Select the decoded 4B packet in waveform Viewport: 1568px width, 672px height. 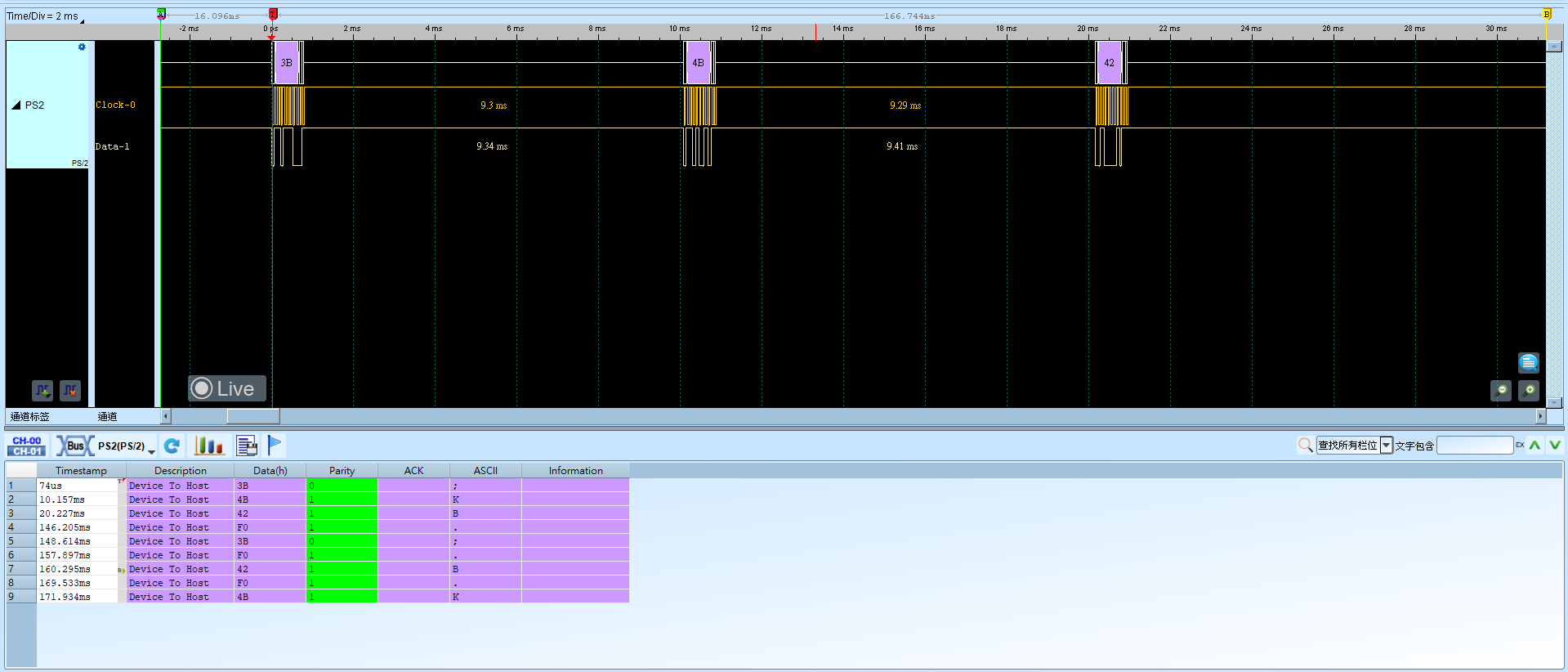click(699, 63)
